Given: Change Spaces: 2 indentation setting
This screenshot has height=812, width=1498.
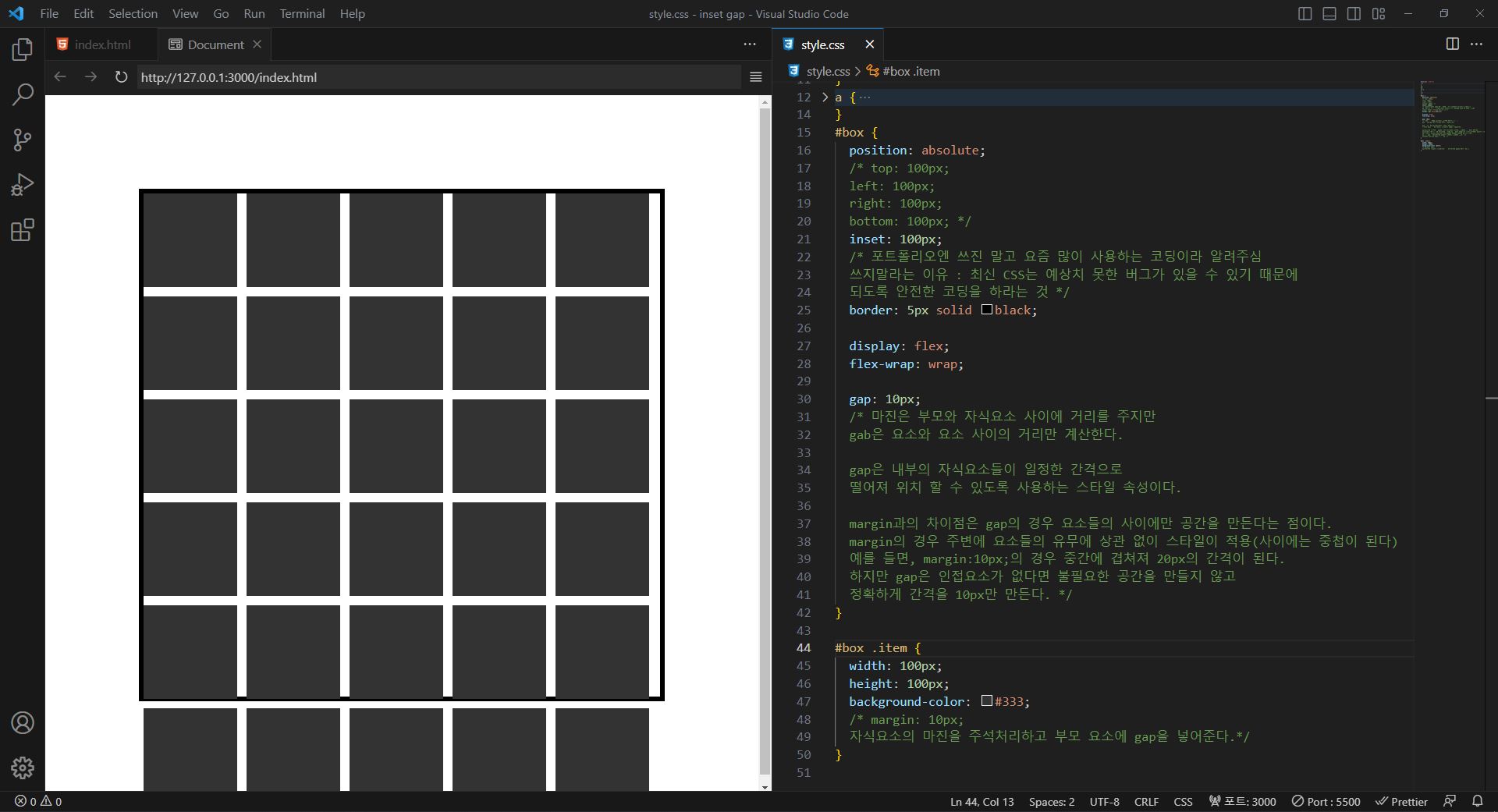Looking at the screenshot, I should tap(1051, 802).
